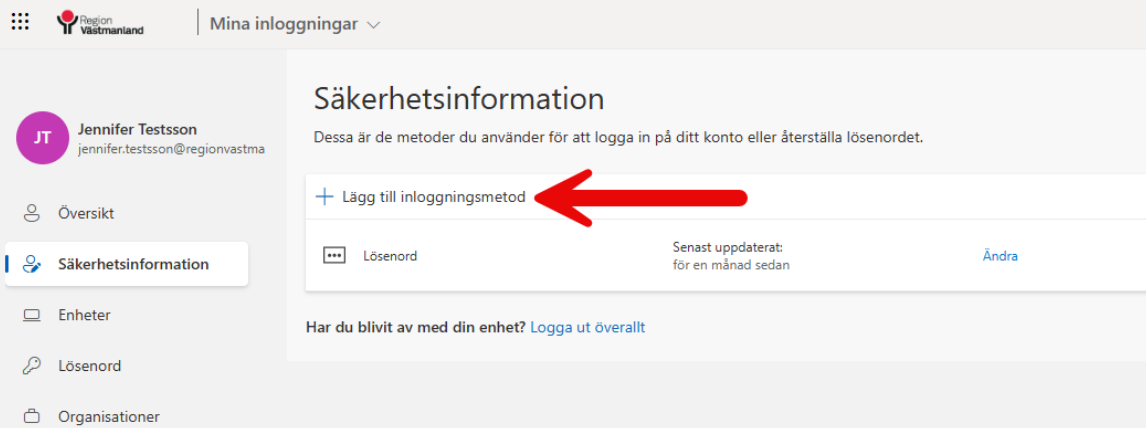This screenshot has width=1146, height=428.
Task: Click the JT profile avatar
Action: pyautogui.click(x=42, y=137)
